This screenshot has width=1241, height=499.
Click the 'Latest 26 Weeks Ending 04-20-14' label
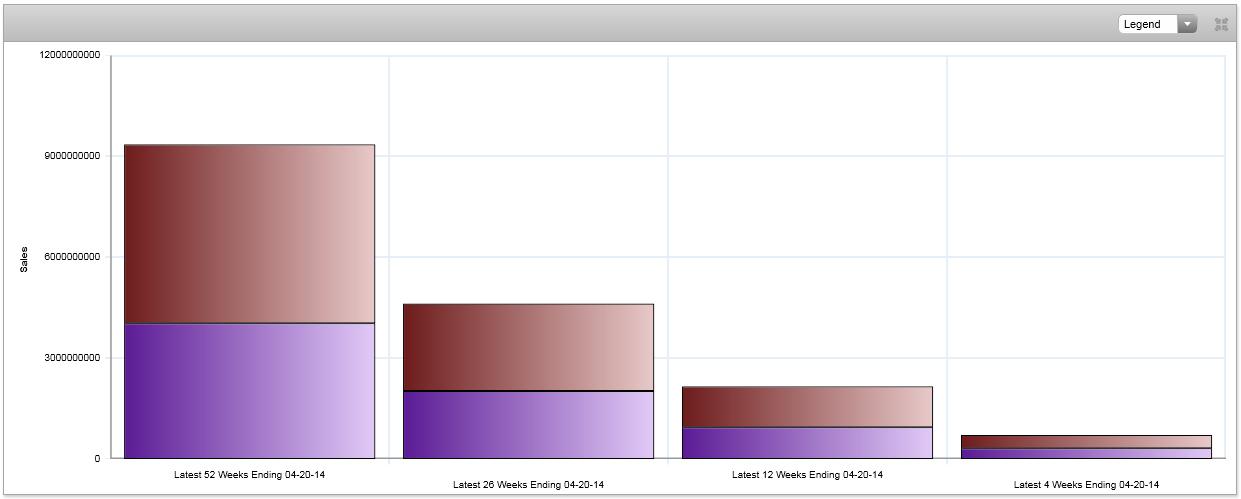pyautogui.click(x=528, y=484)
